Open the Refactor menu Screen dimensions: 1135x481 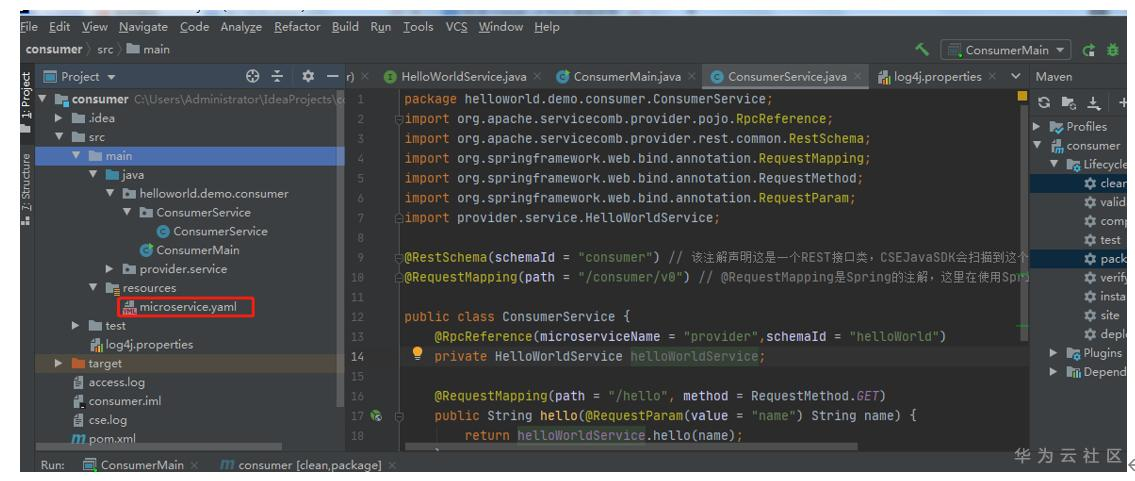[x=297, y=27]
